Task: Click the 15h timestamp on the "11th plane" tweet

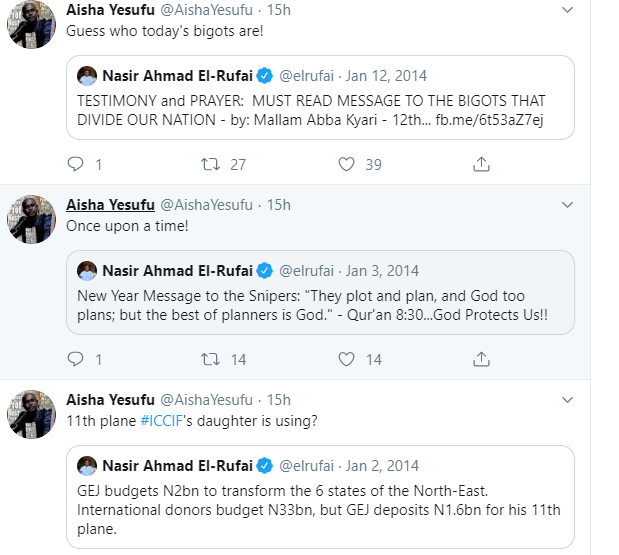Action: (x=279, y=400)
